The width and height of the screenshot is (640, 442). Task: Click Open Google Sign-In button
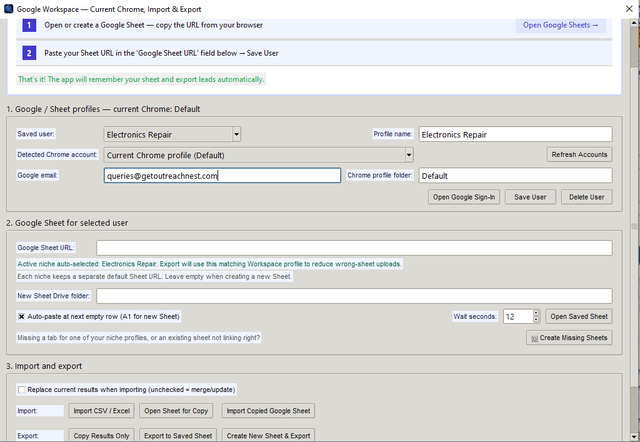464,197
